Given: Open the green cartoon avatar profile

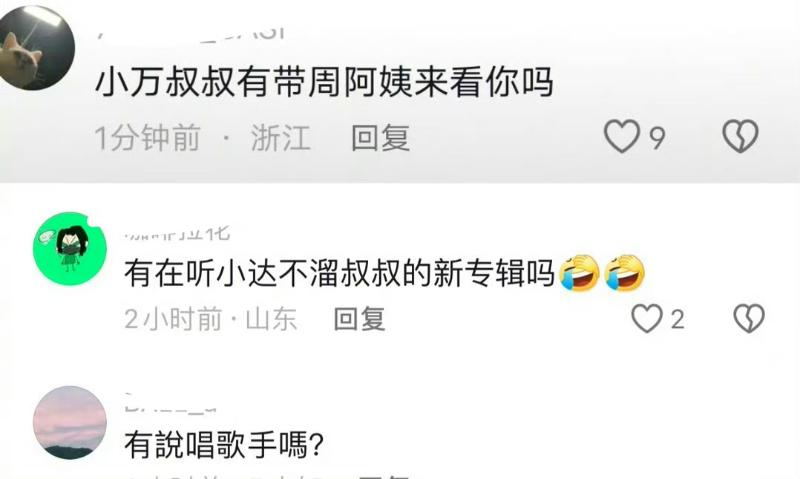Looking at the screenshot, I should tap(70, 248).
